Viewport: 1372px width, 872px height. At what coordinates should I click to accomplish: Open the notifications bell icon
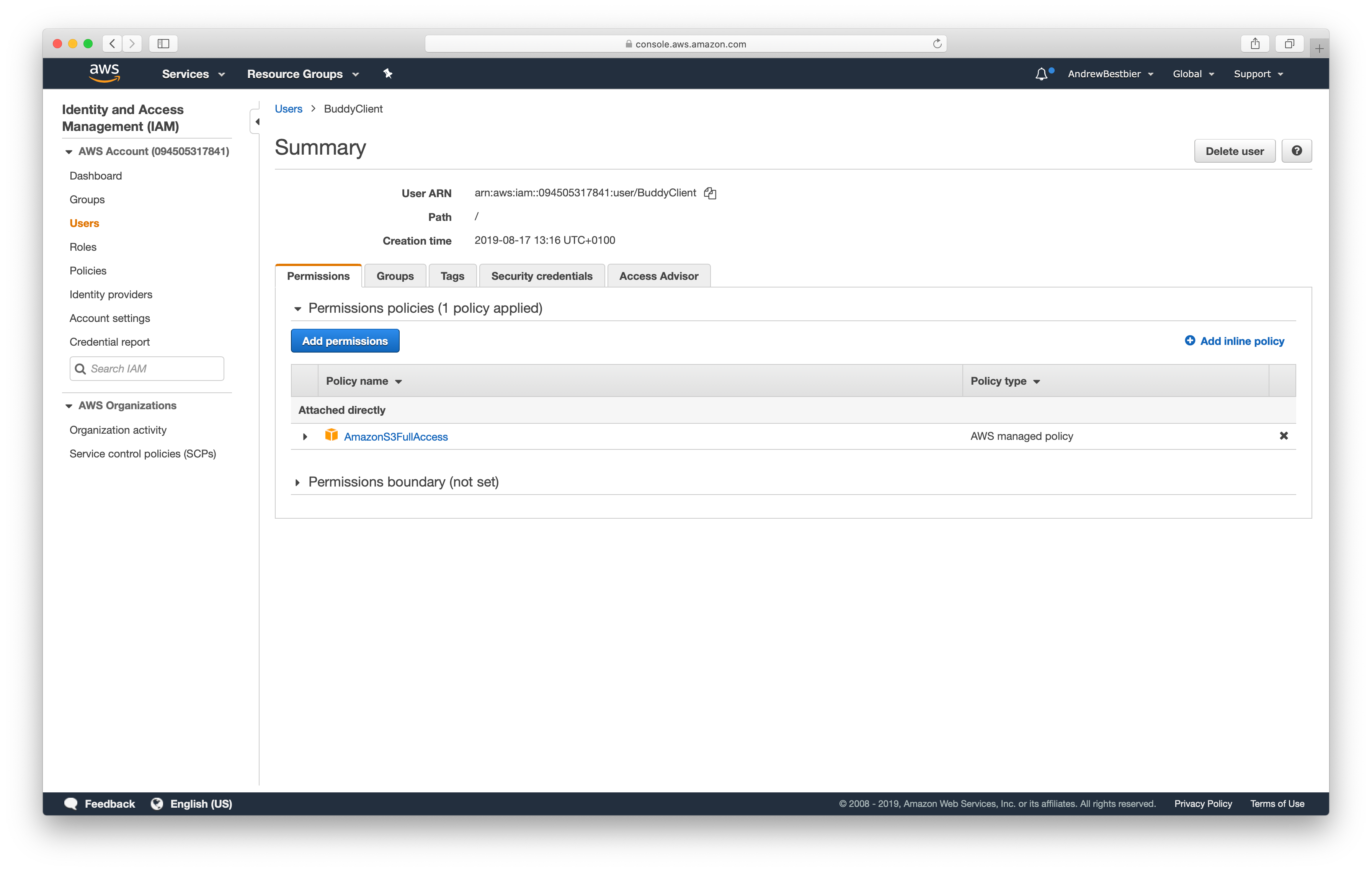point(1041,74)
